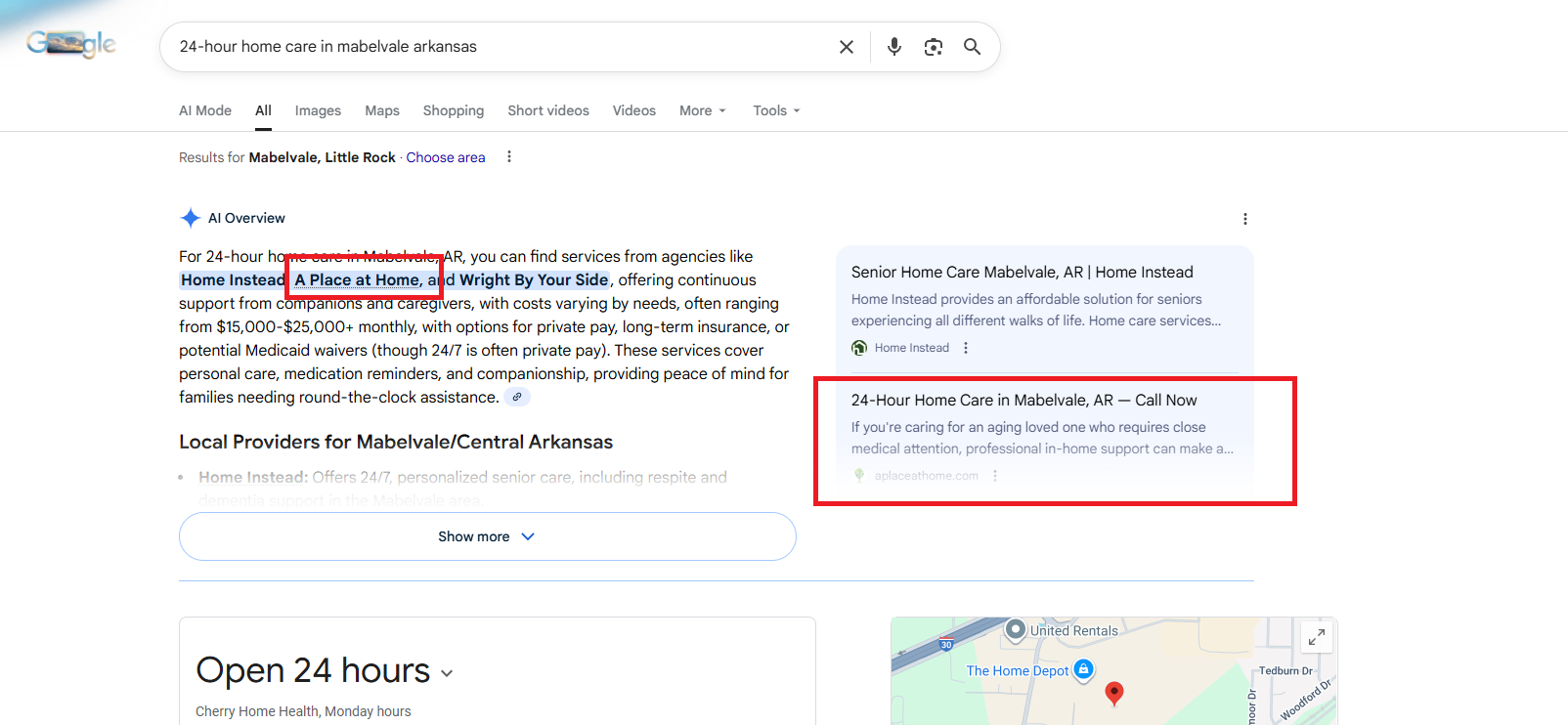Open the Images tab
This screenshot has height=725, width=1568.
point(318,110)
